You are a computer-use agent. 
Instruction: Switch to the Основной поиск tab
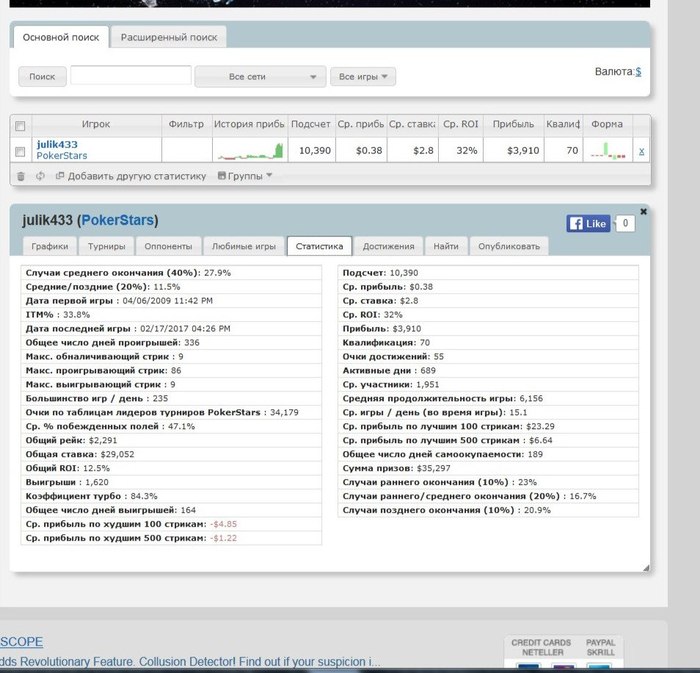coord(61,37)
